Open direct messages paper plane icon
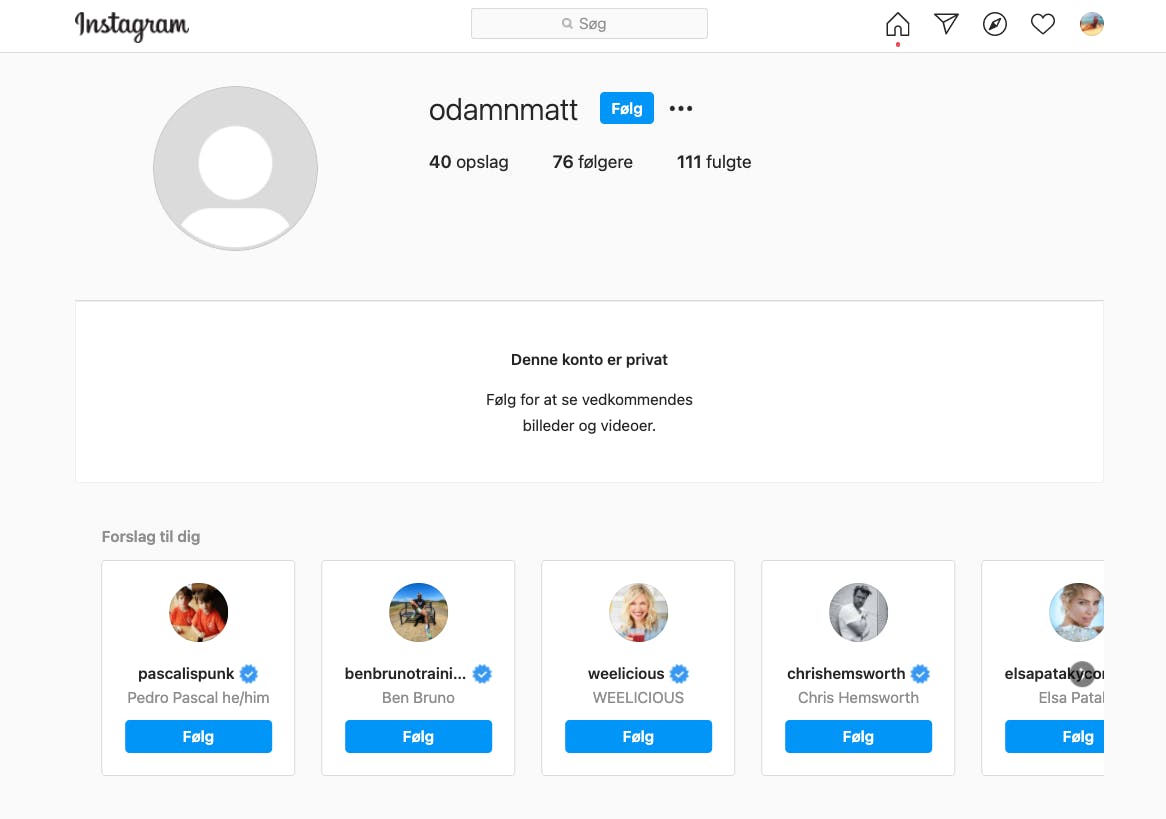1166x819 pixels. [946, 24]
